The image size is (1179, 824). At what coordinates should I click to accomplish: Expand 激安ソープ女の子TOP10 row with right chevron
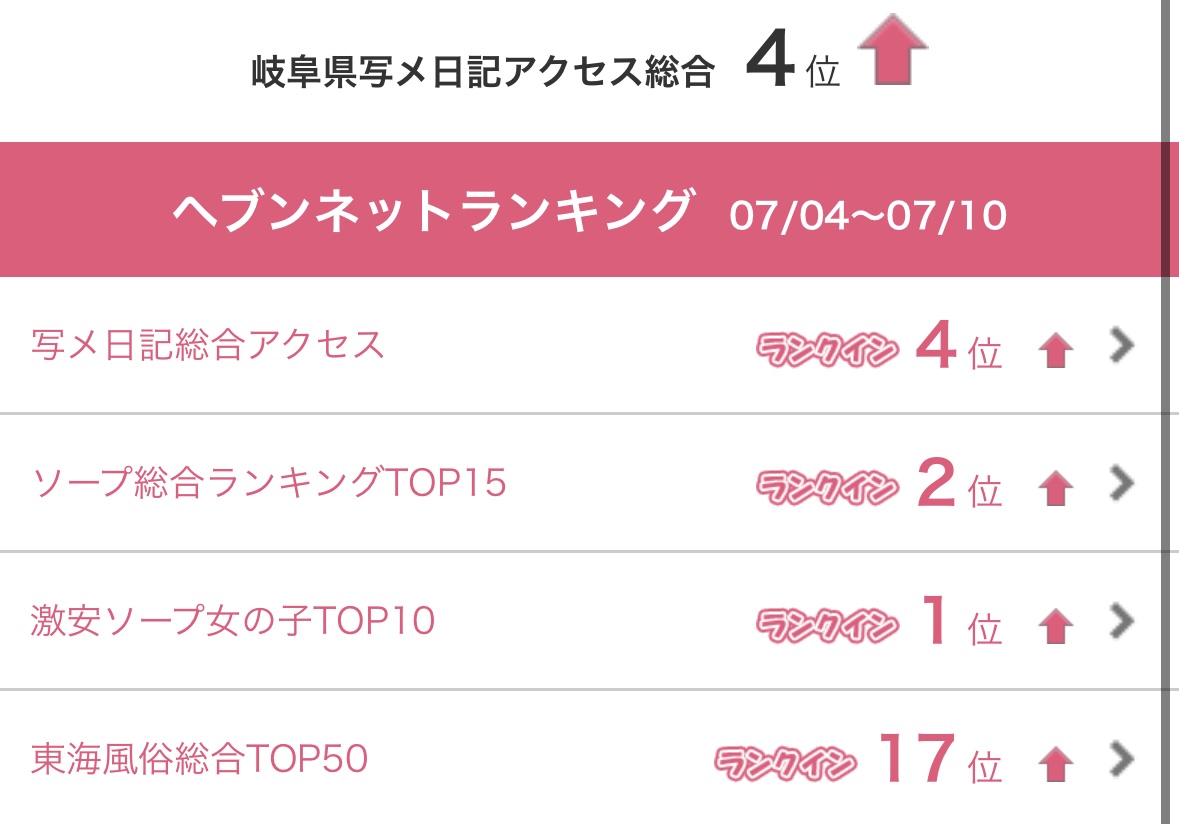(1121, 621)
